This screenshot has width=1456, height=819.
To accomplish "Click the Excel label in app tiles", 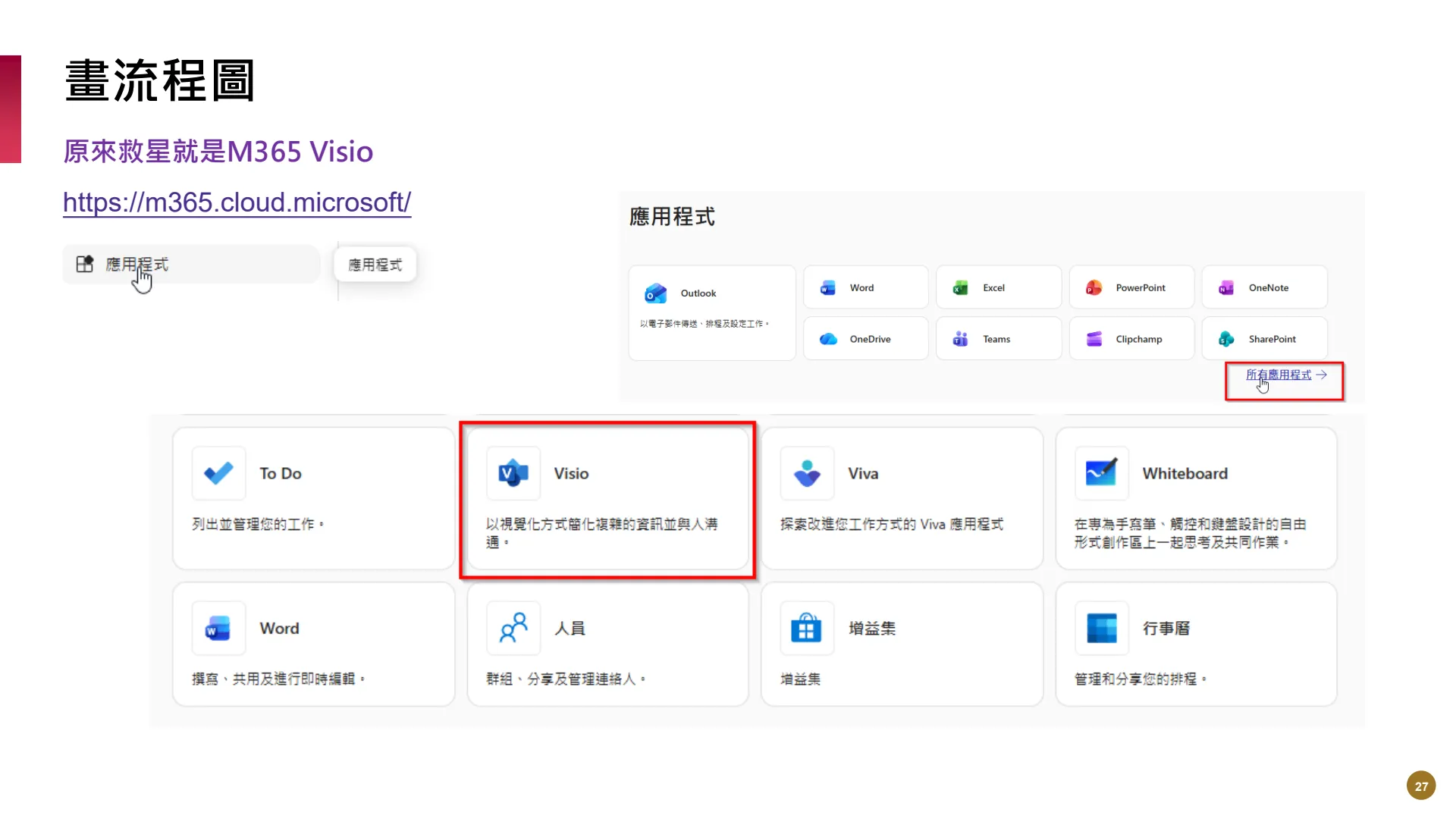I will [993, 288].
